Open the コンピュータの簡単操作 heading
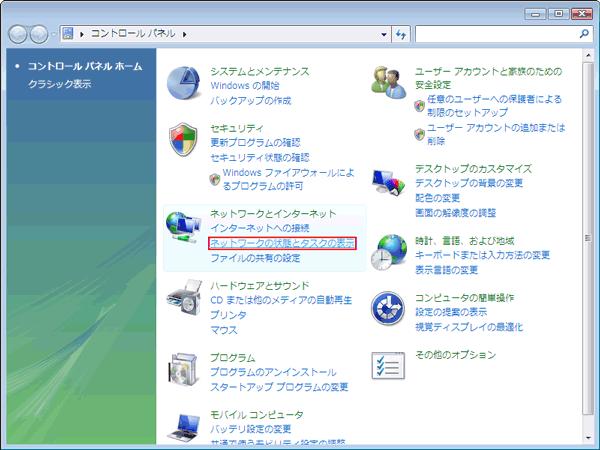The image size is (600, 450). coord(465,298)
